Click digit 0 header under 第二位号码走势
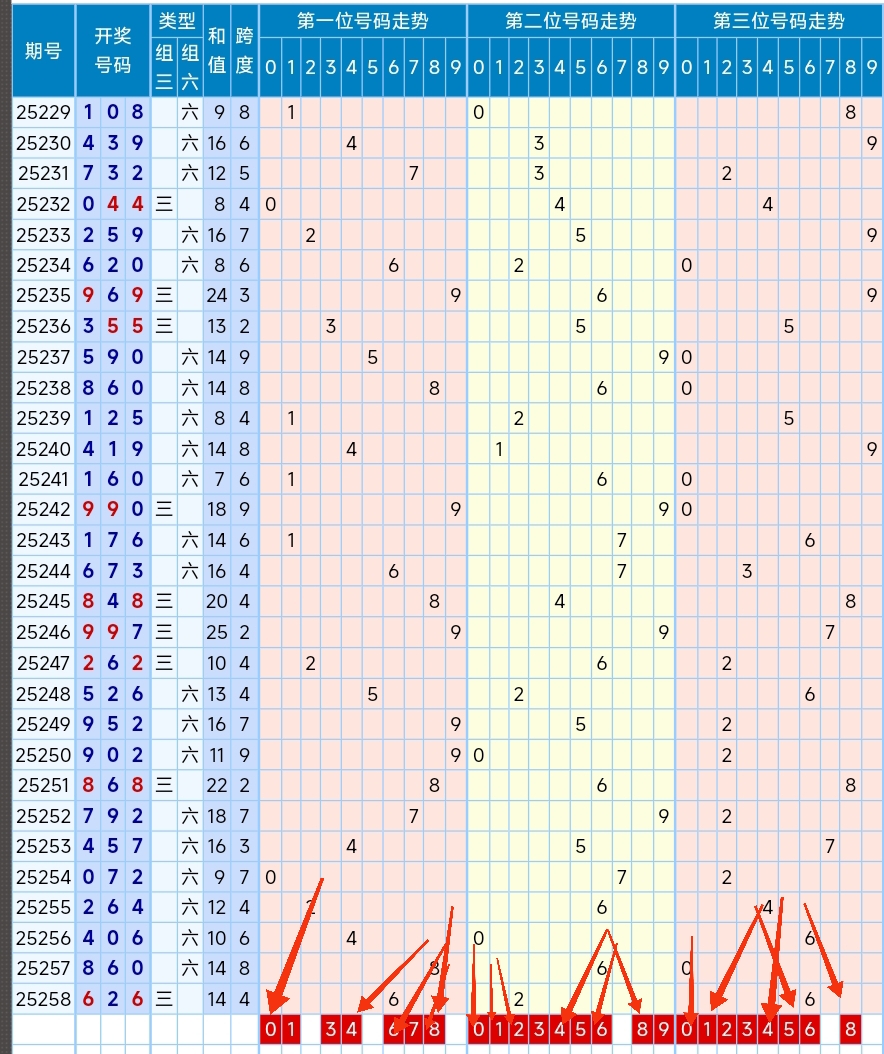Screen dimensions: 884x1054 click(478, 67)
